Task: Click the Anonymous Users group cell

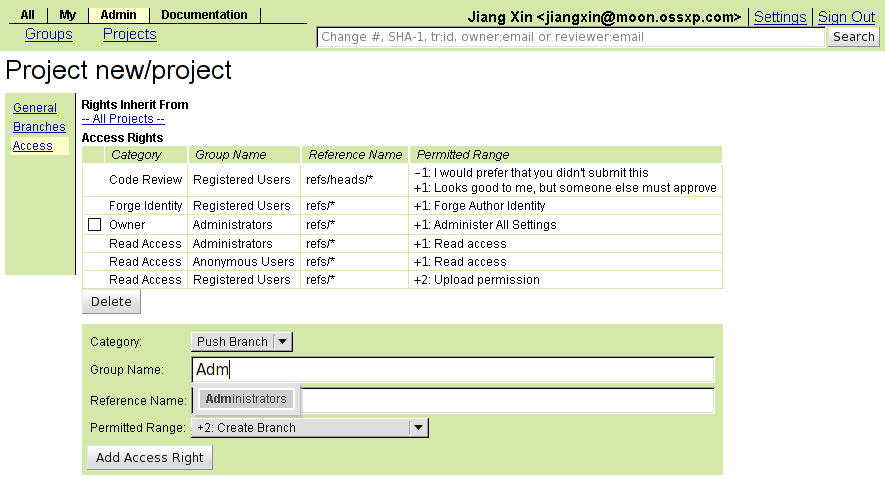Action: pos(244,262)
